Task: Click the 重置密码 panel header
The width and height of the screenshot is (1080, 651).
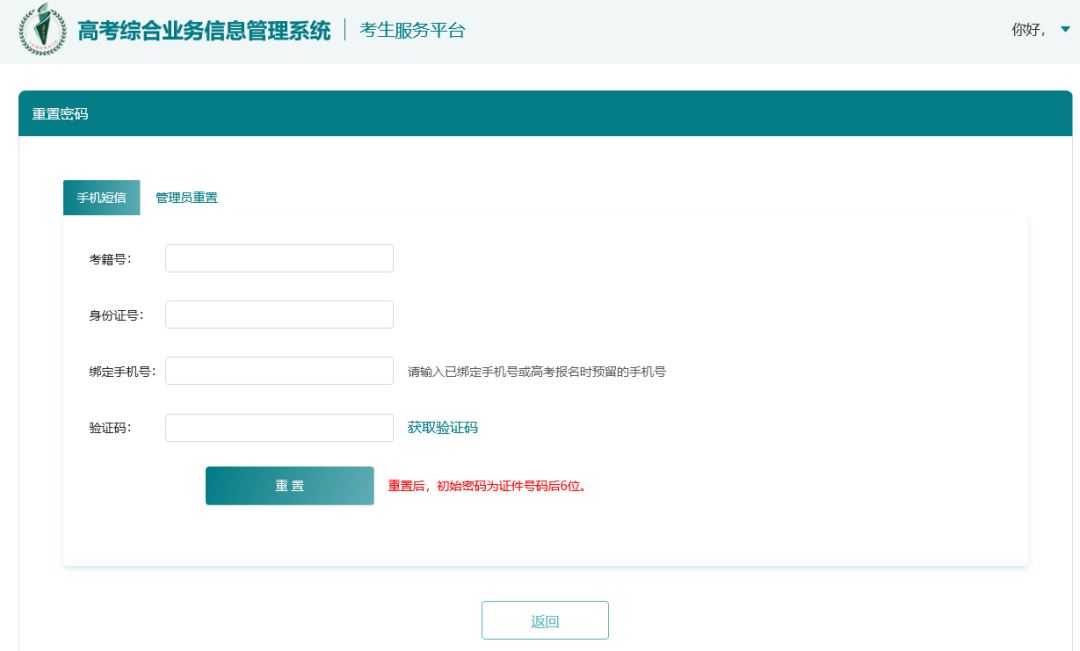Action: point(60,114)
